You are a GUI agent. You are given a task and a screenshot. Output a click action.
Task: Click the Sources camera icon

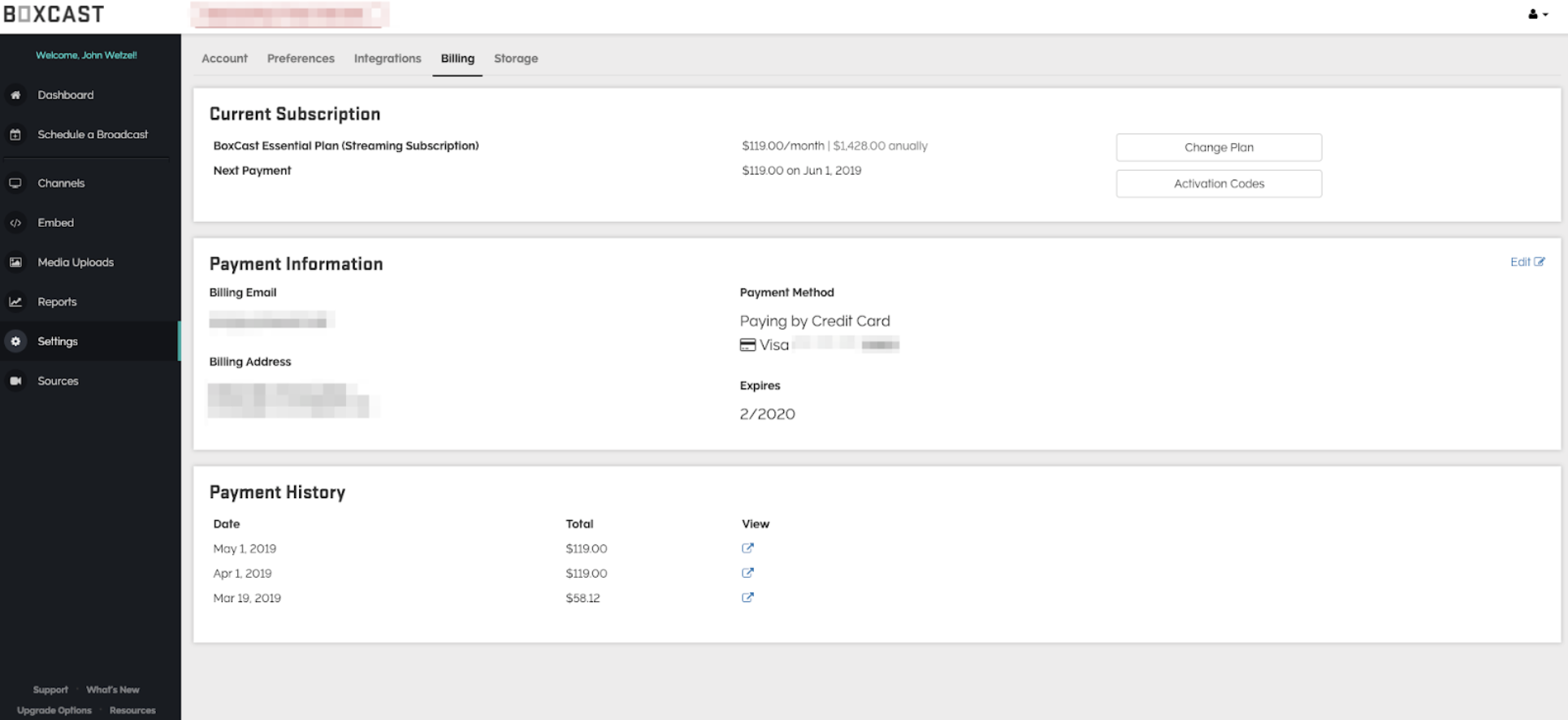click(15, 381)
